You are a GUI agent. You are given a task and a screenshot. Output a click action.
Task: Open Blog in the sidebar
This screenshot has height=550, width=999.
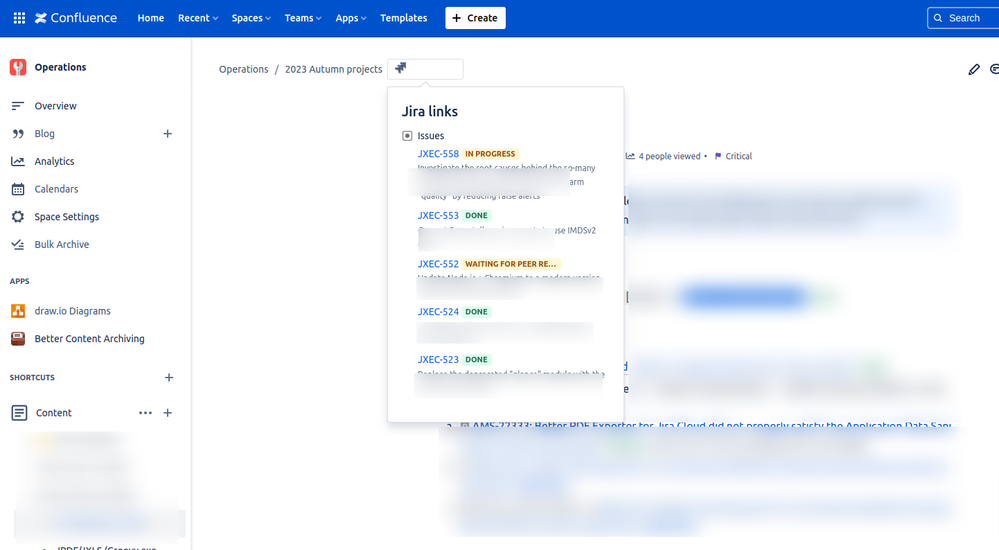[x=45, y=133]
